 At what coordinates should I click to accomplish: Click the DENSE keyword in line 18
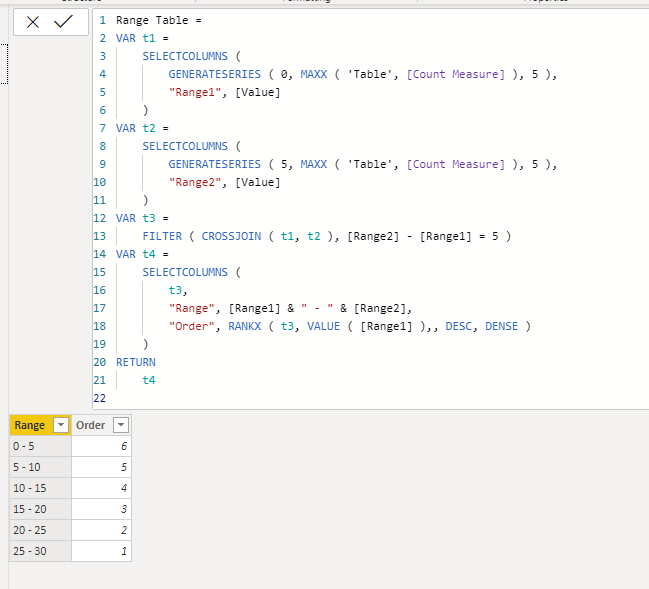click(x=501, y=326)
